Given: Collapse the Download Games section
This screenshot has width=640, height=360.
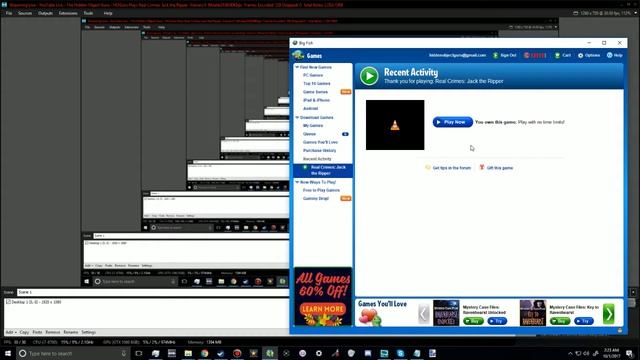Looking at the screenshot, I should click(297, 118).
